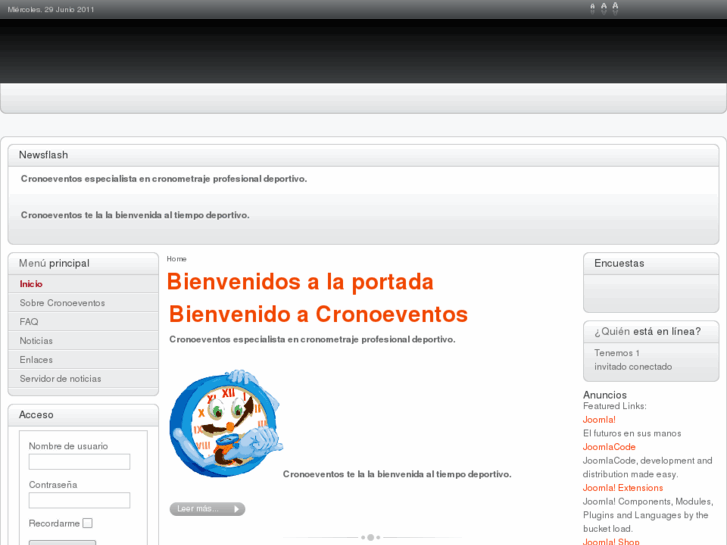Open Enlaces from main menu
Viewport: 727px width, 545px height.
pos(83,360)
